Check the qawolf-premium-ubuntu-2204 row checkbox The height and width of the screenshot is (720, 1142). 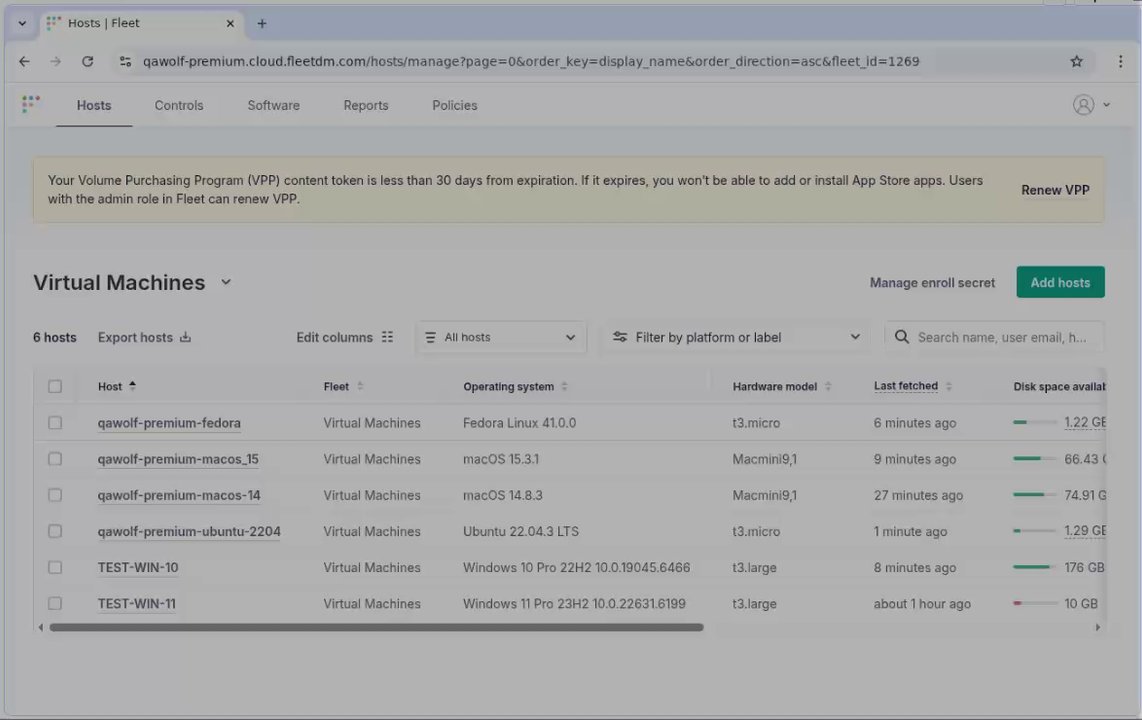coord(55,531)
